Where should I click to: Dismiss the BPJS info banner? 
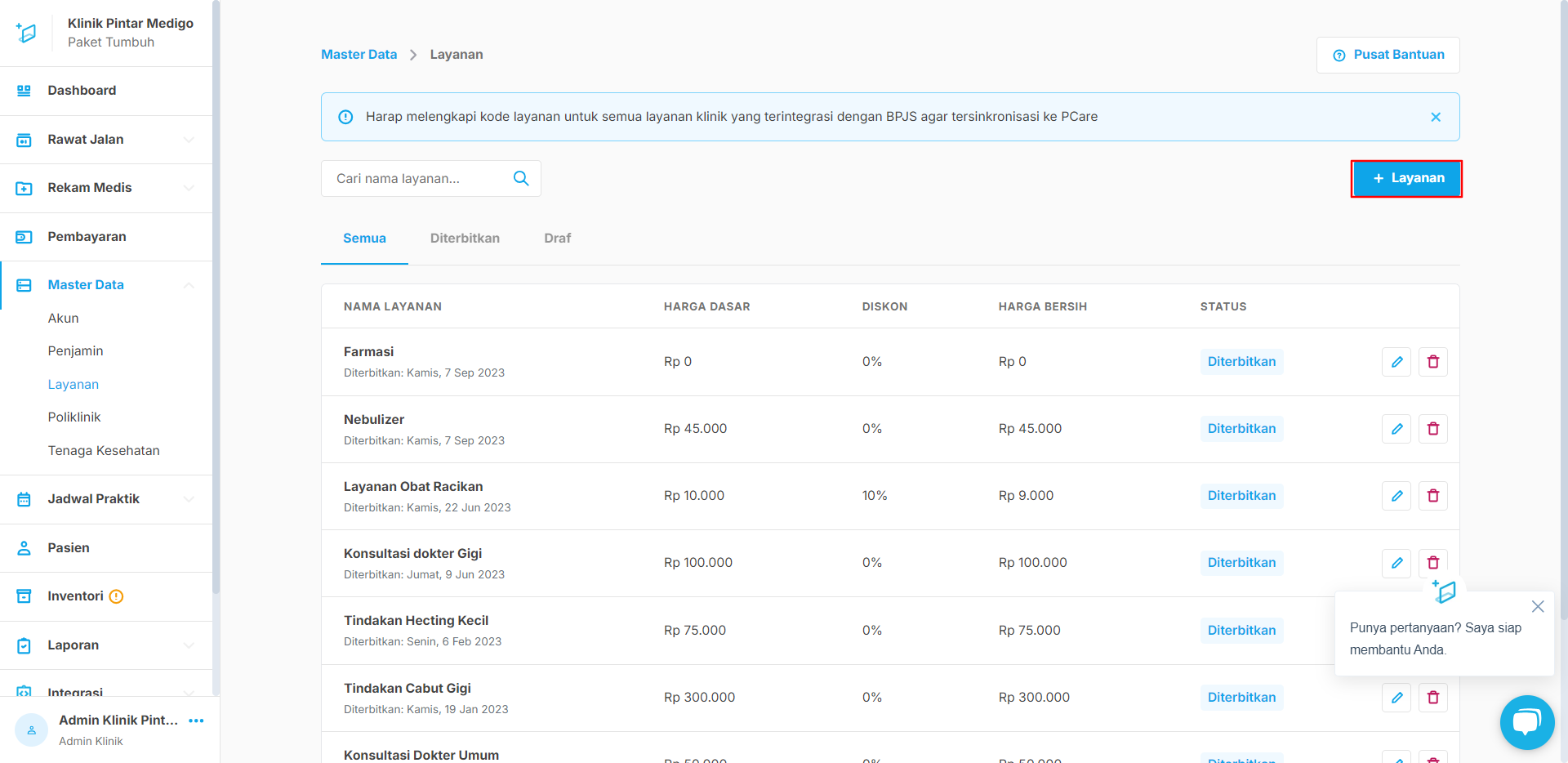pyautogui.click(x=1436, y=117)
